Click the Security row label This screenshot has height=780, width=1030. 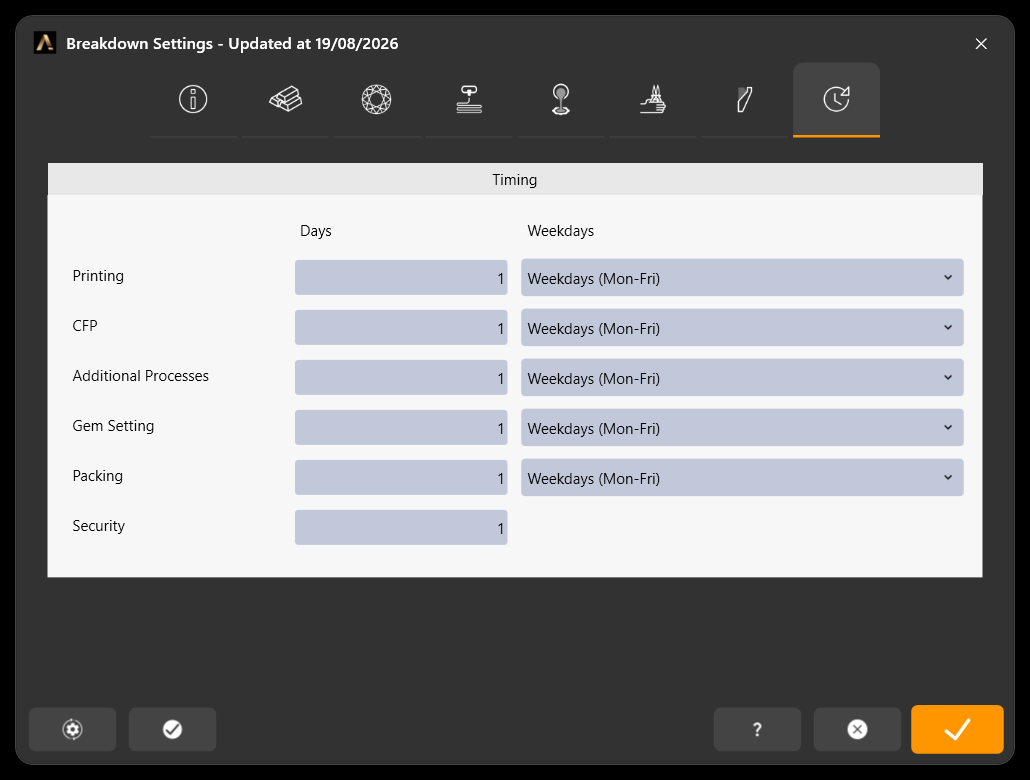[x=99, y=526]
